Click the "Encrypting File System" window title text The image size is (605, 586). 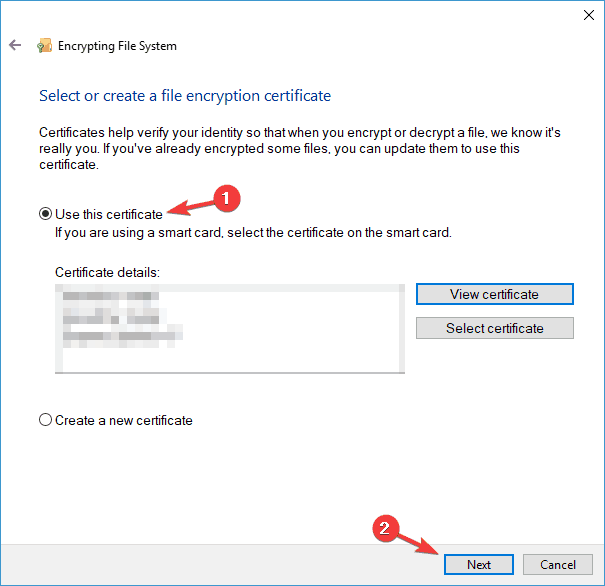[x=119, y=46]
